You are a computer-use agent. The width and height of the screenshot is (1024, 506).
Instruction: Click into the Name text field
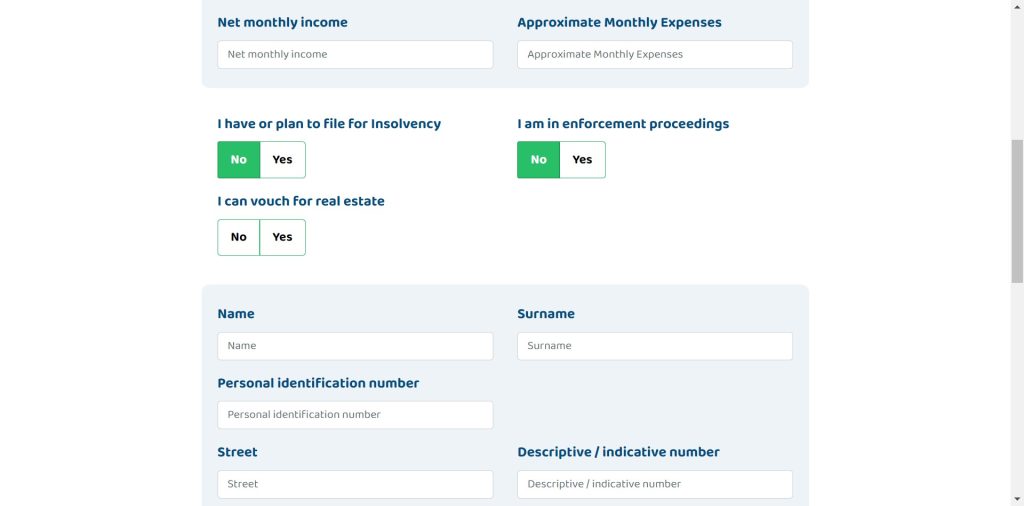355,346
